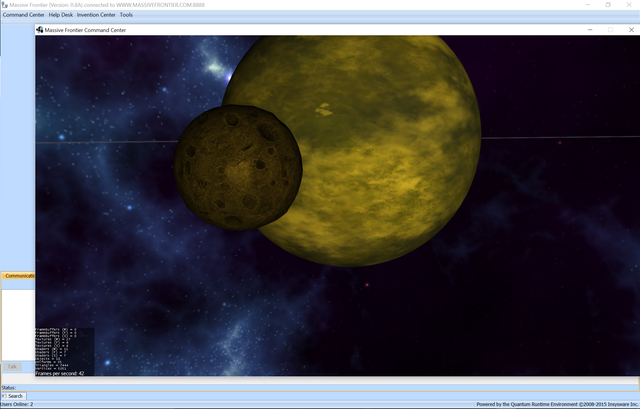Viewport: 640px width, 409px height.
Task: Select the Communications tab
Action: point(19,276)
